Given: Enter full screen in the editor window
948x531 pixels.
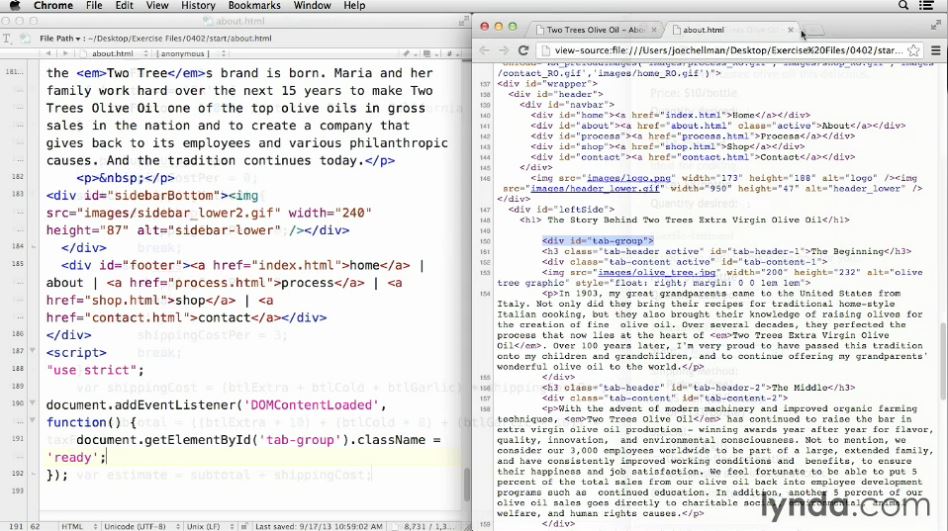Looking at the screenshot, I should (x=463, y=21).
